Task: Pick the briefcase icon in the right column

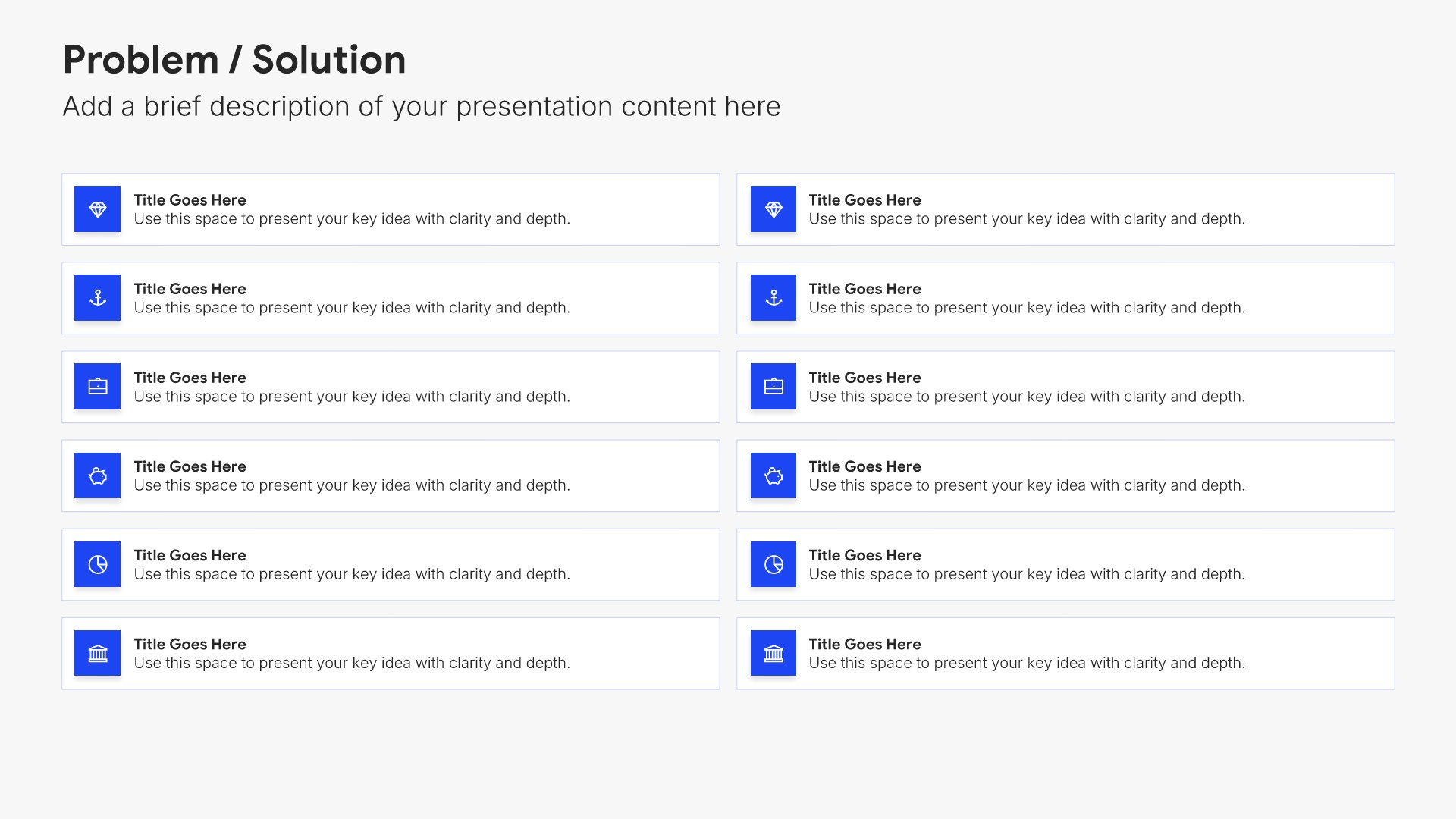Action: click(x=773, y=387)
